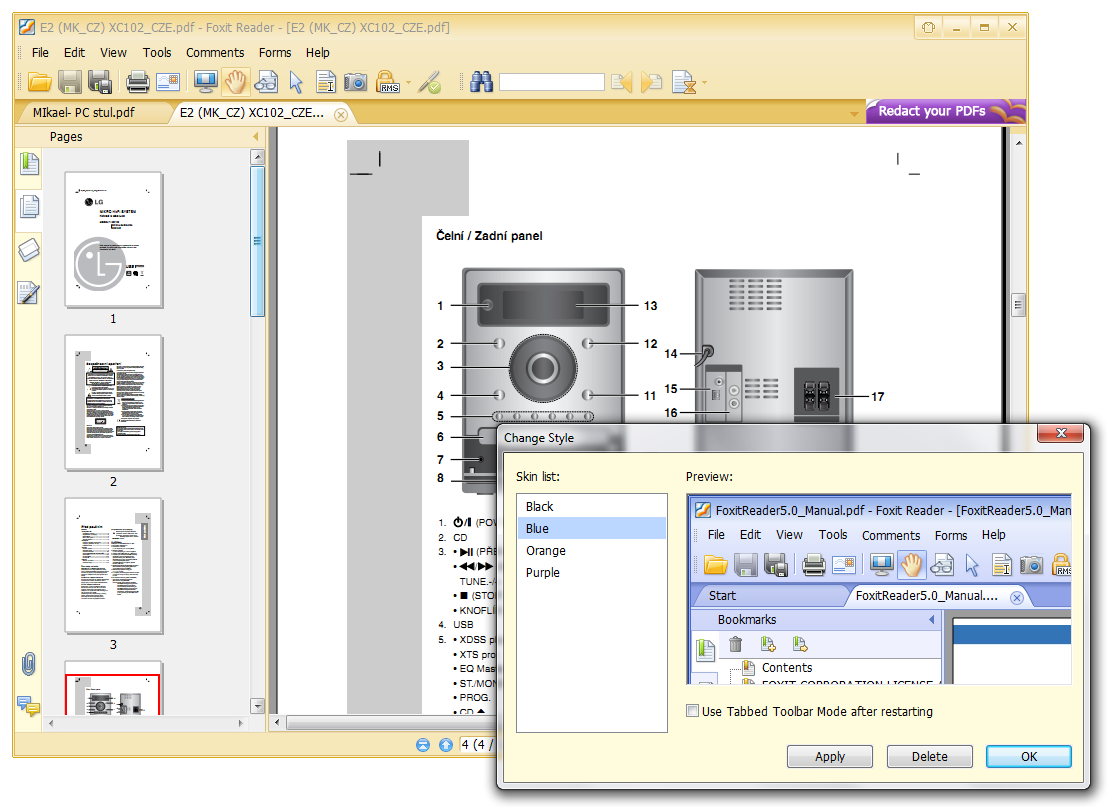This screenshot has height=807, width=1108.
Task: Click the search text field in toolbar
Action: pos(552,83)
